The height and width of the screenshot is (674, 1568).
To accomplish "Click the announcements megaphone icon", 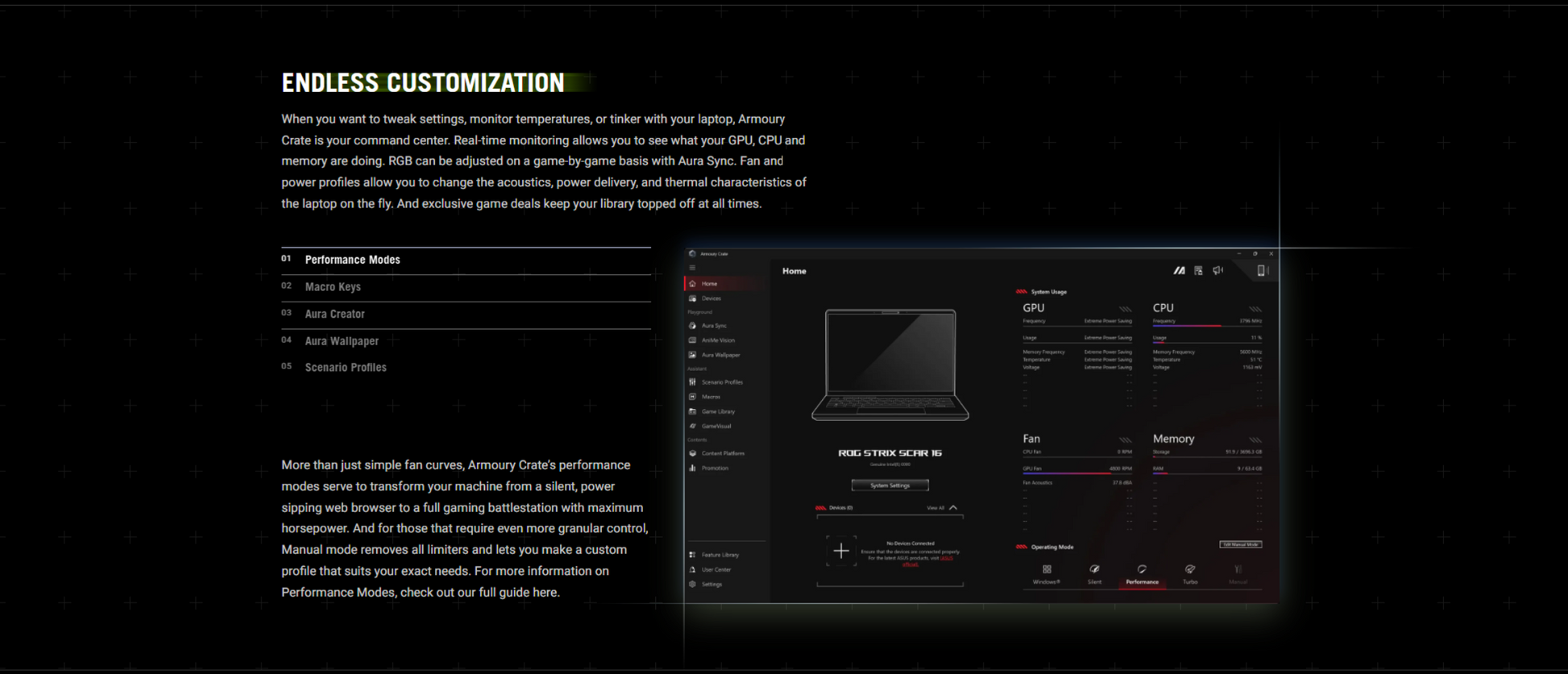I will [x=1217, y=271].
